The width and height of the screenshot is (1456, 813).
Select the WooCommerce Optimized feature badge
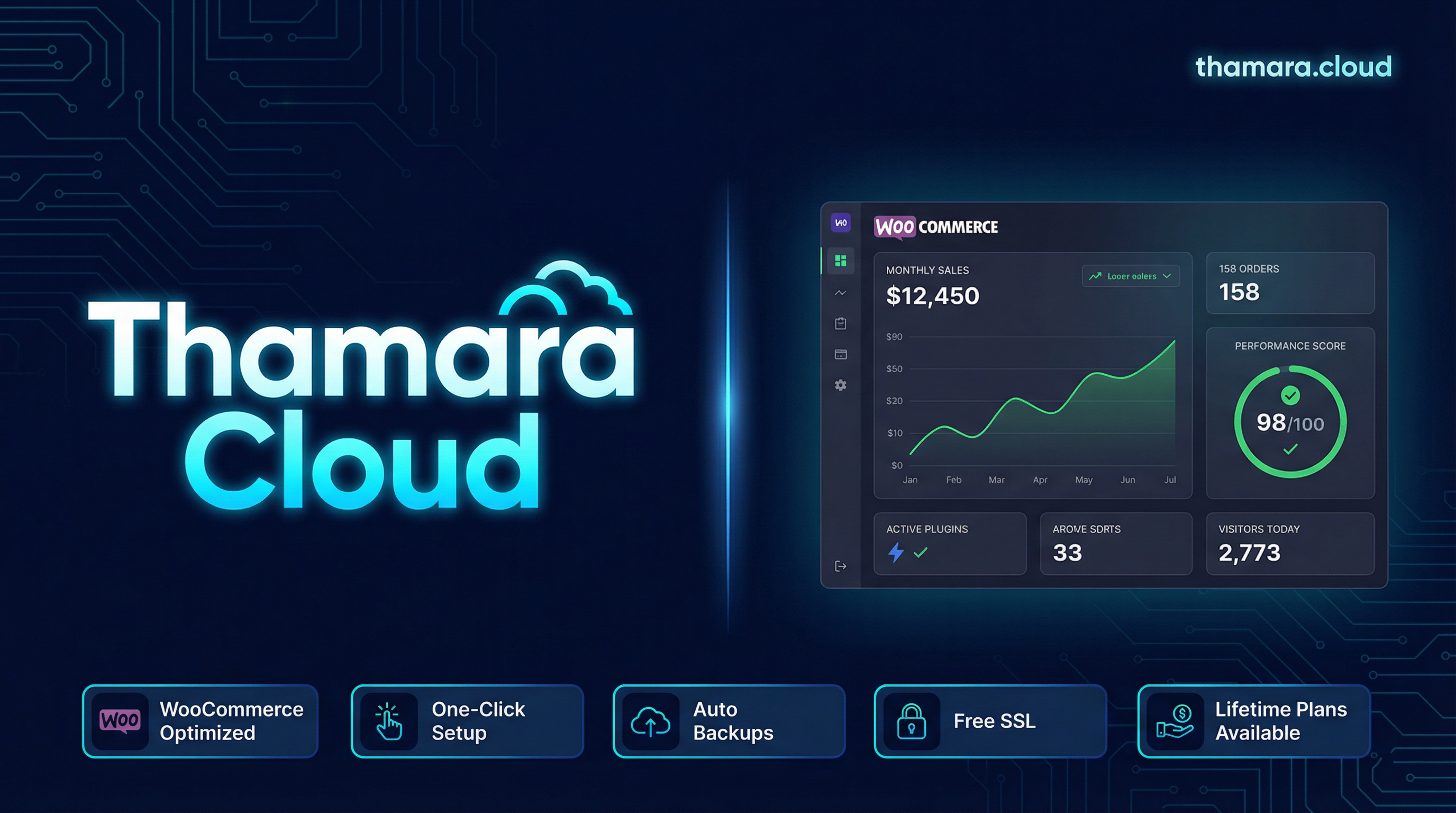pyautogui.click(x=200, y=721)
